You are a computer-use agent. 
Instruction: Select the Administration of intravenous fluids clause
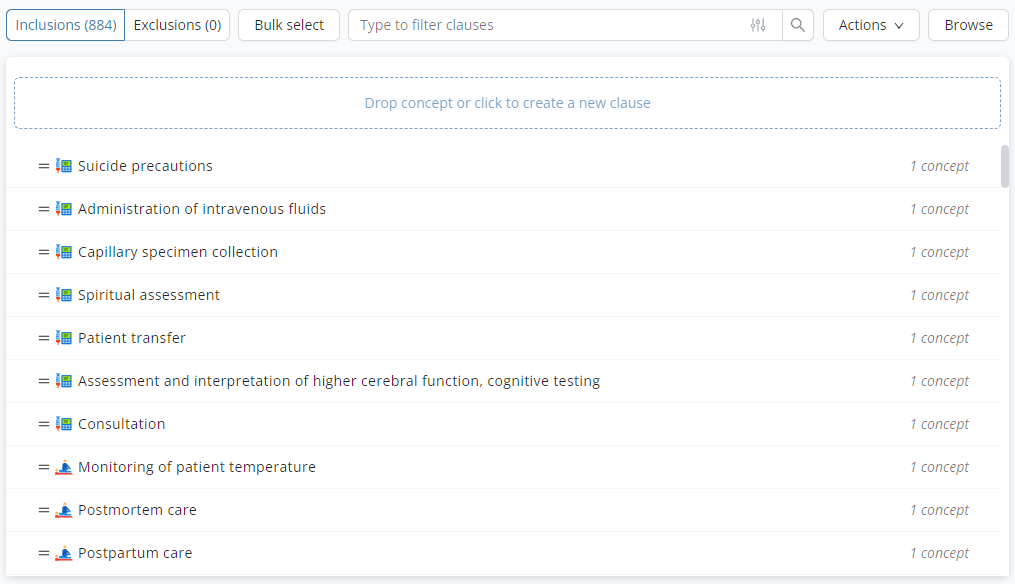202,209
